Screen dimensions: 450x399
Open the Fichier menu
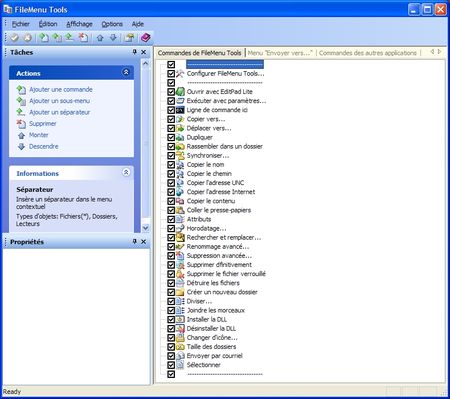tap(21, 24)
